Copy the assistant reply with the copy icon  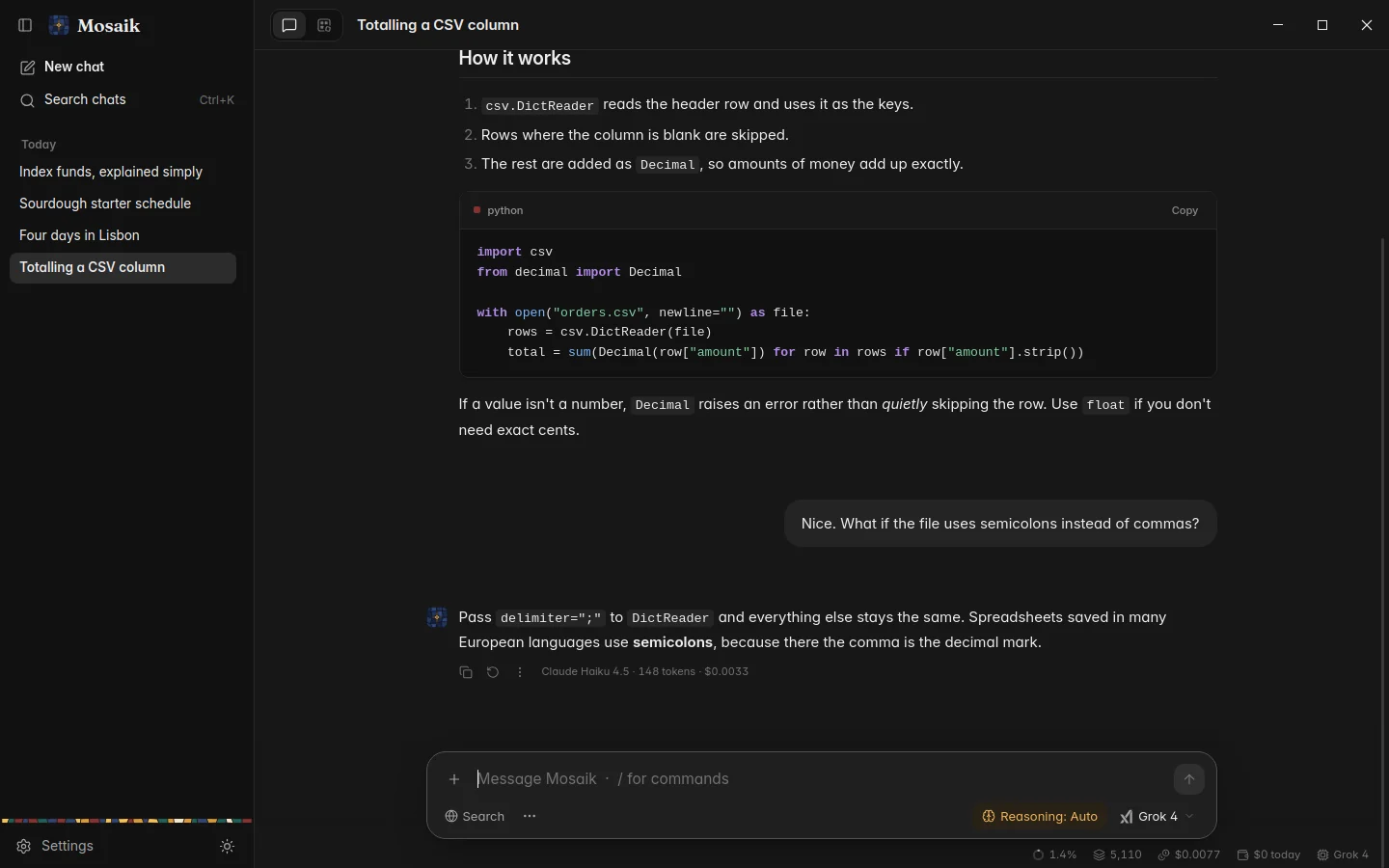point(466,672)
